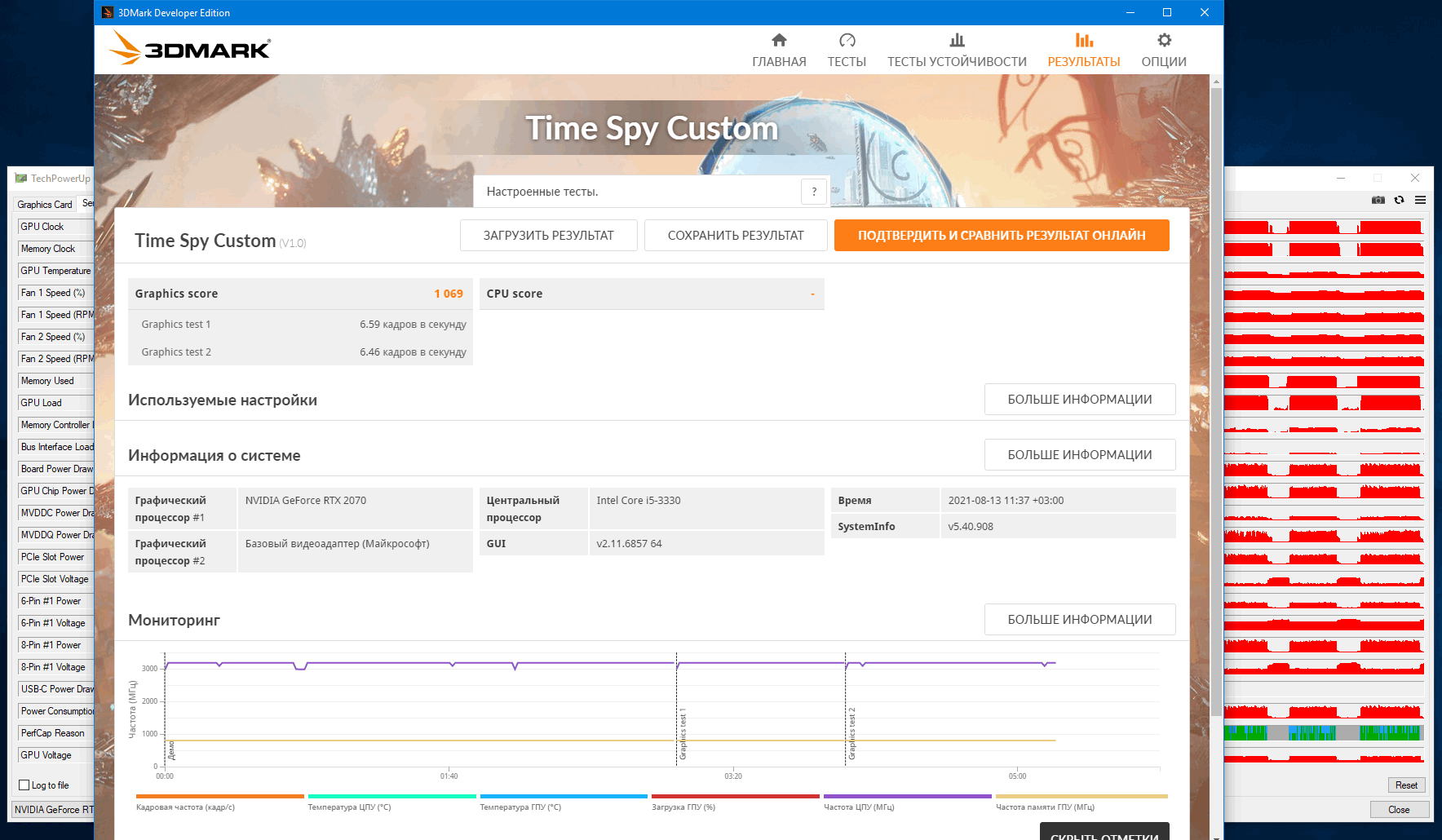Toggle Частота памяти ГПУ legend color bar

(x=1081, y=796)
